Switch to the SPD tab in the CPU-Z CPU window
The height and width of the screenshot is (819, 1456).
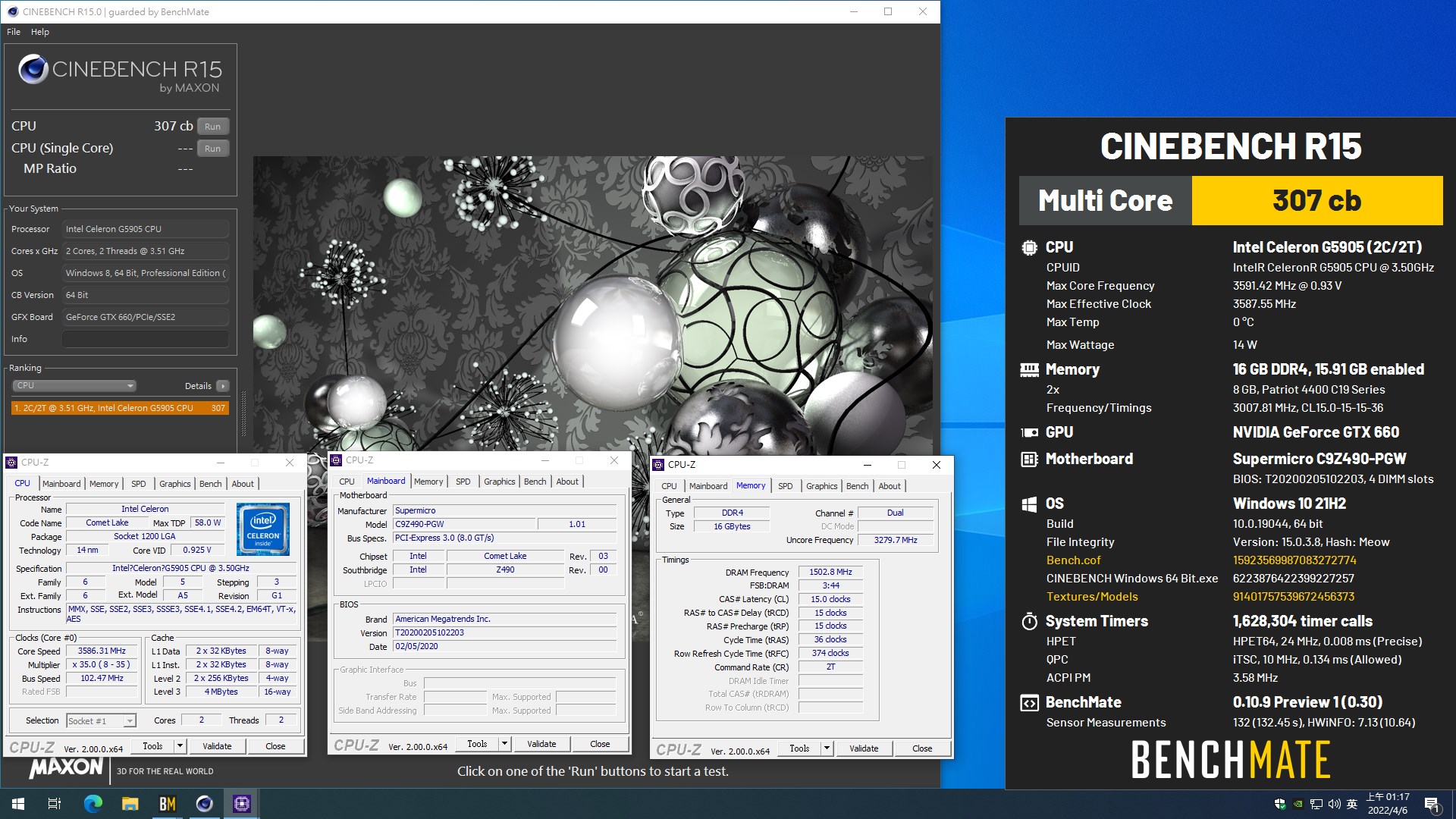(138, 484)
